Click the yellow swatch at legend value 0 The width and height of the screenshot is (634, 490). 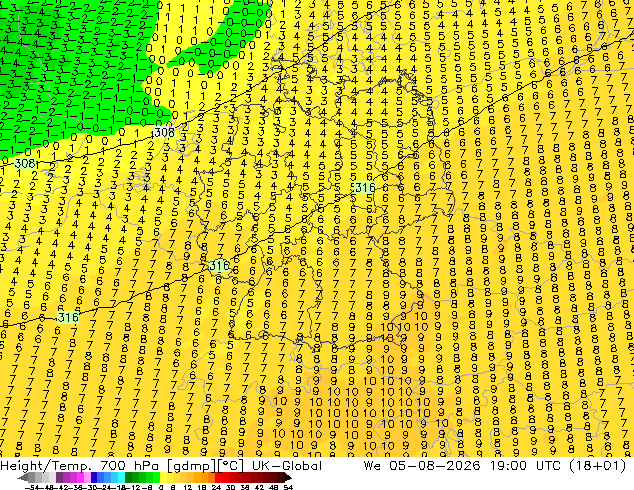[163, 477]
